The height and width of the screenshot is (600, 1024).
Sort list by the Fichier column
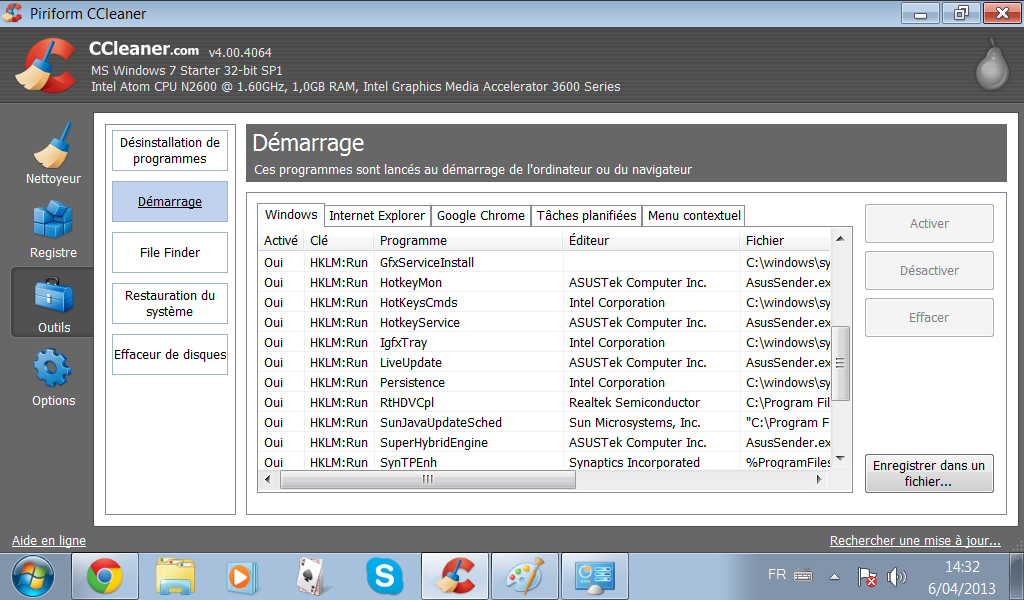(785, 240)
